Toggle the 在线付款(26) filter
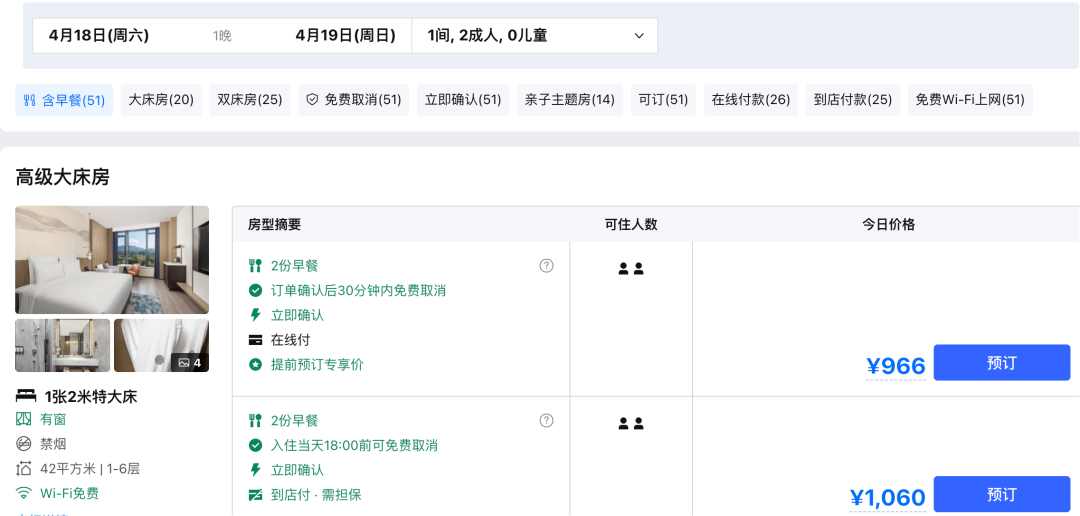 click(751, 100)
